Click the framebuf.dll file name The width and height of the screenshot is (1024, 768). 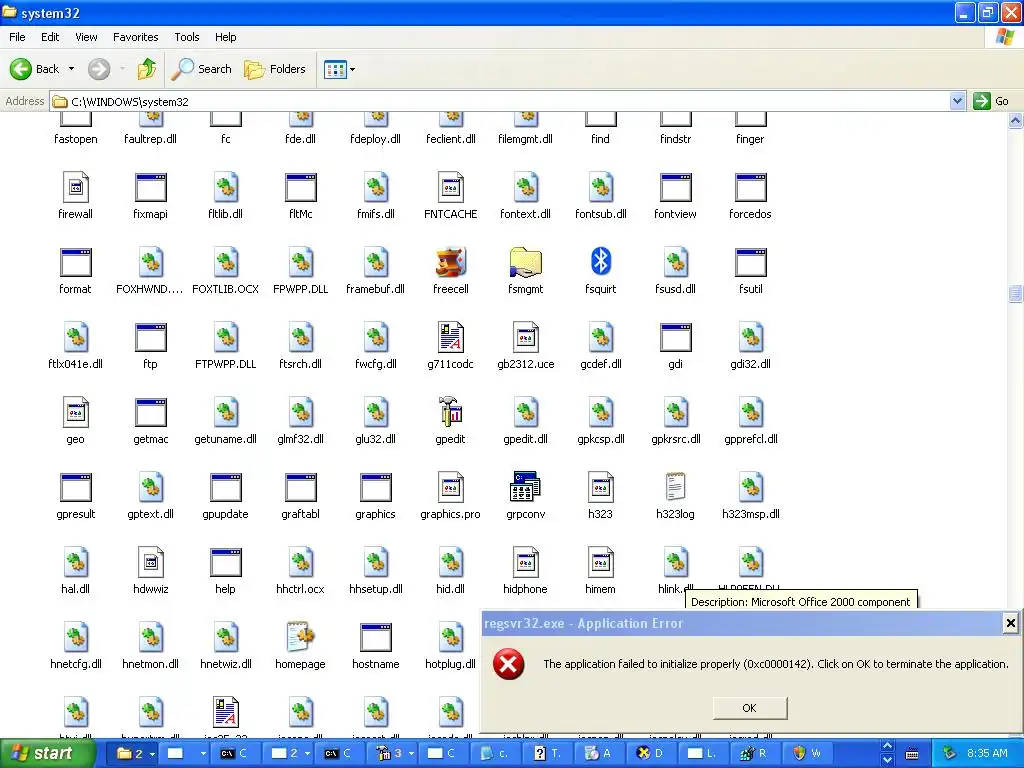click(376, 289)
